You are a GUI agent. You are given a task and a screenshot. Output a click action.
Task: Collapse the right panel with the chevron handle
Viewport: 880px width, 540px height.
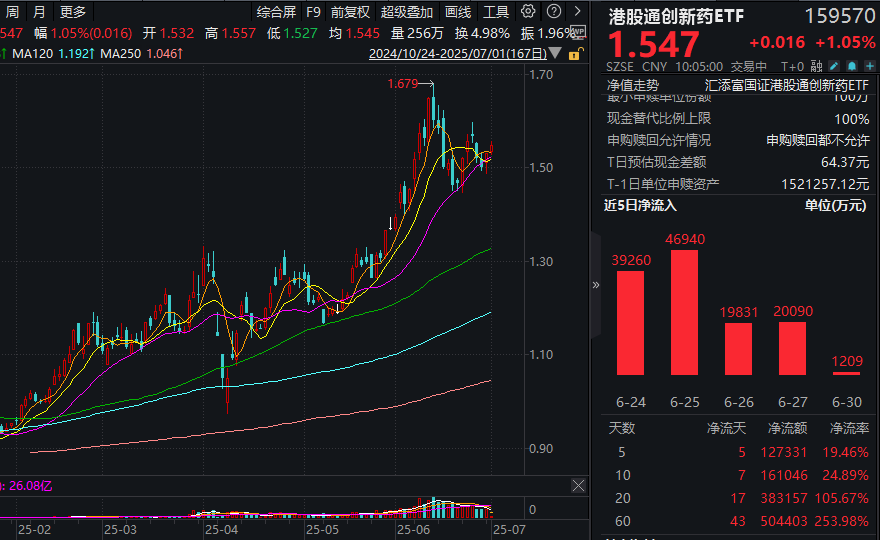(596, 284)
